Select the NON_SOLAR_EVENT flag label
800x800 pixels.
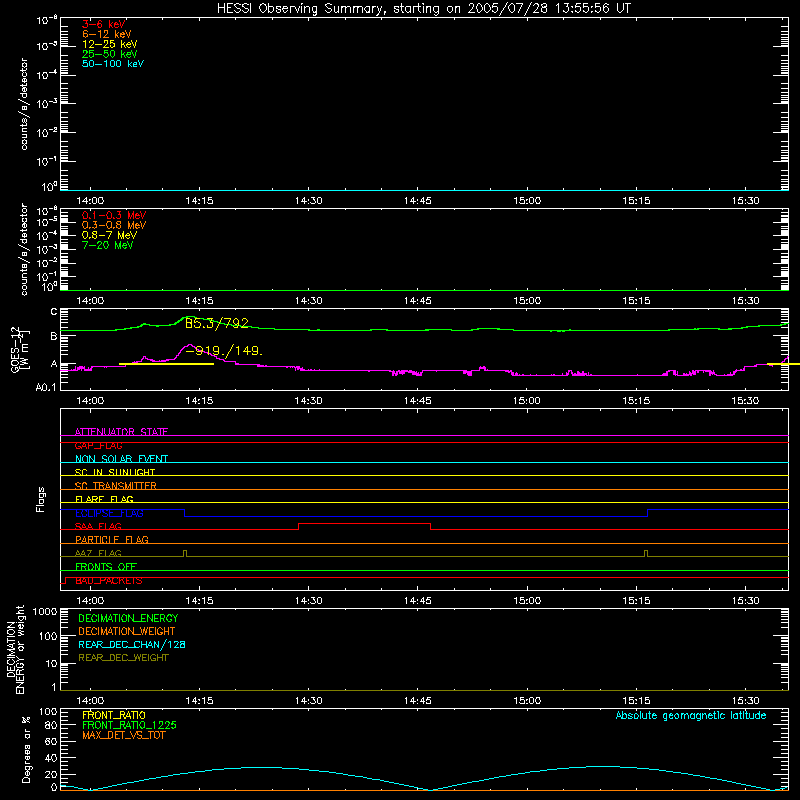(121, 459)
